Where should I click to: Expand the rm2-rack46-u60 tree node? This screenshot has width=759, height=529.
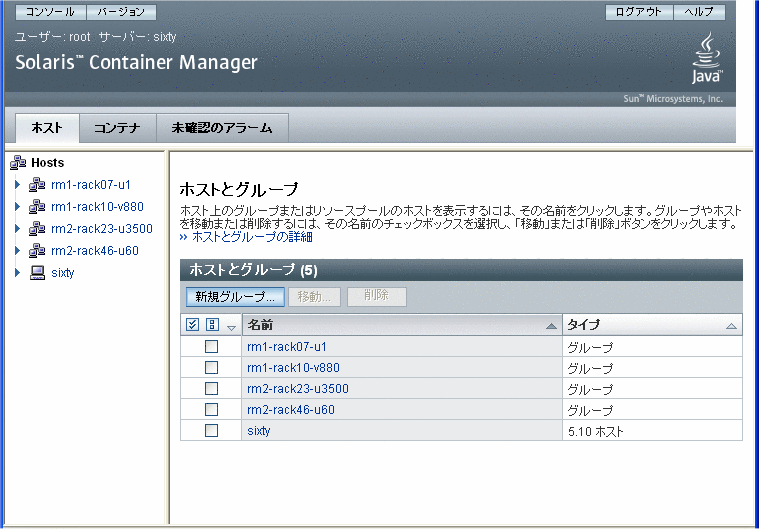pyautogui.click(x=17, y=251)
